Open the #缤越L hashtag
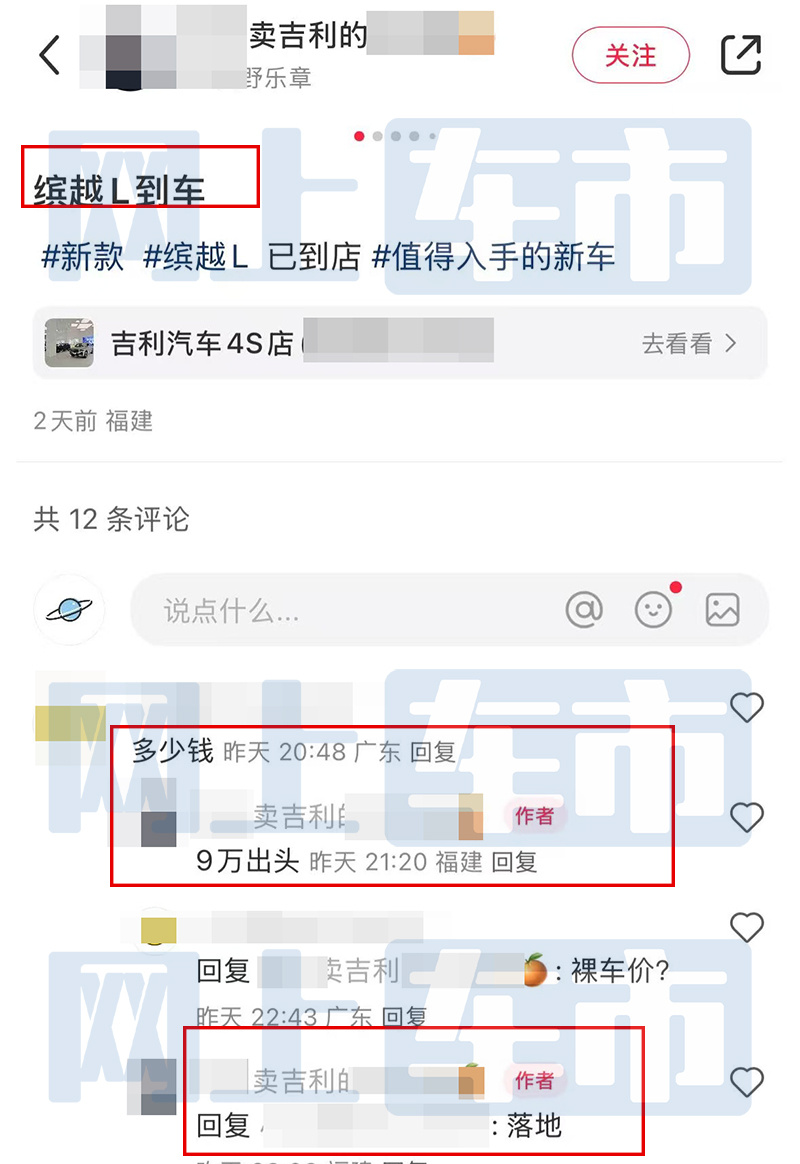This screenshot has width=800, height=1164. tap(196, 257)
